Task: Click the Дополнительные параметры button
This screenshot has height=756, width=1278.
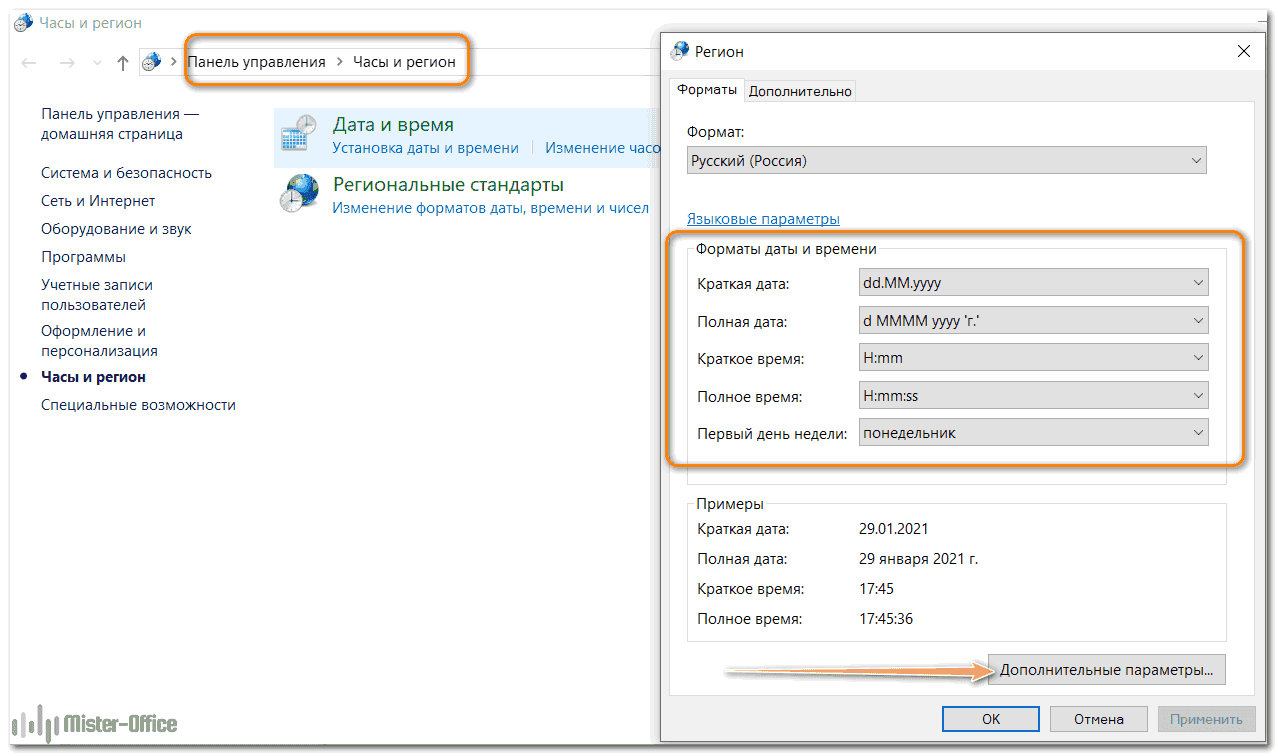Action: point(1106,670)
